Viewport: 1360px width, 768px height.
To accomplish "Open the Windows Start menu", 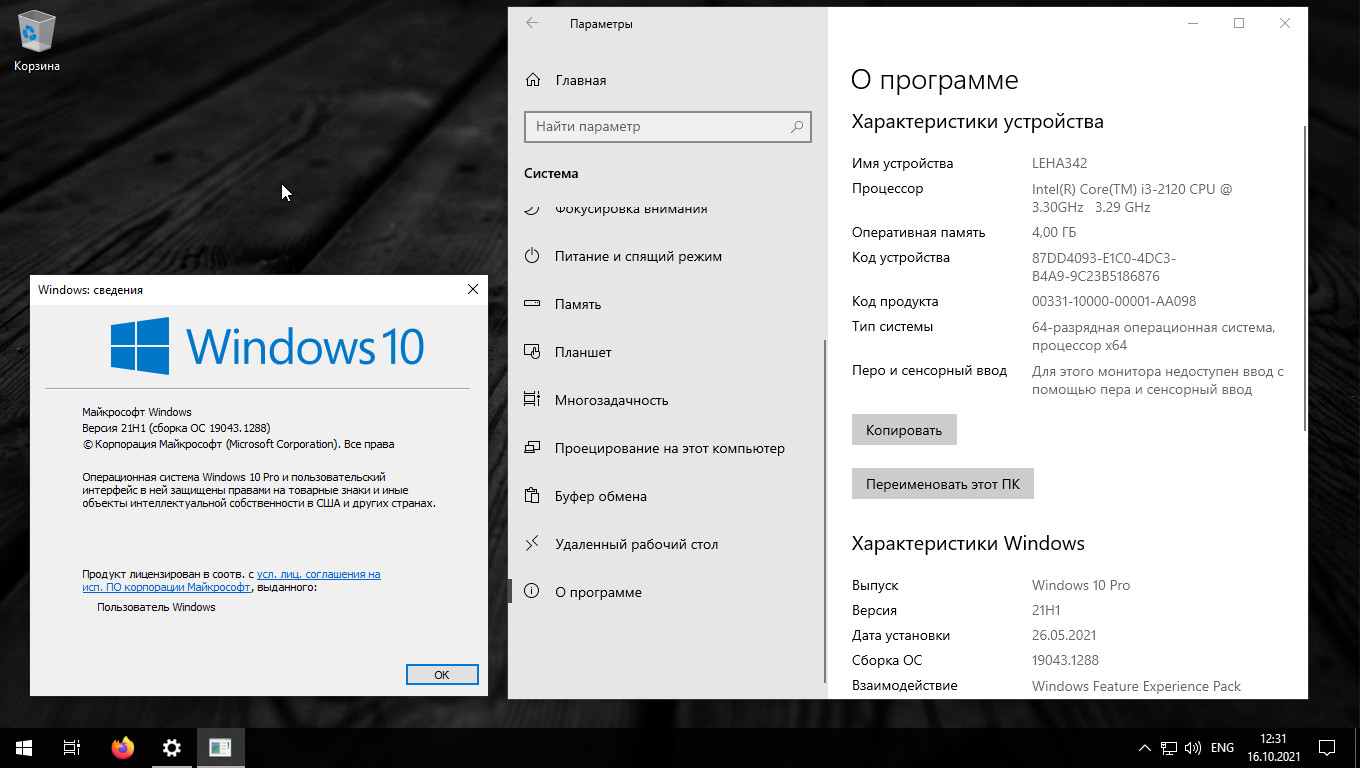I will pyautogui.click(x=24, y=747).
